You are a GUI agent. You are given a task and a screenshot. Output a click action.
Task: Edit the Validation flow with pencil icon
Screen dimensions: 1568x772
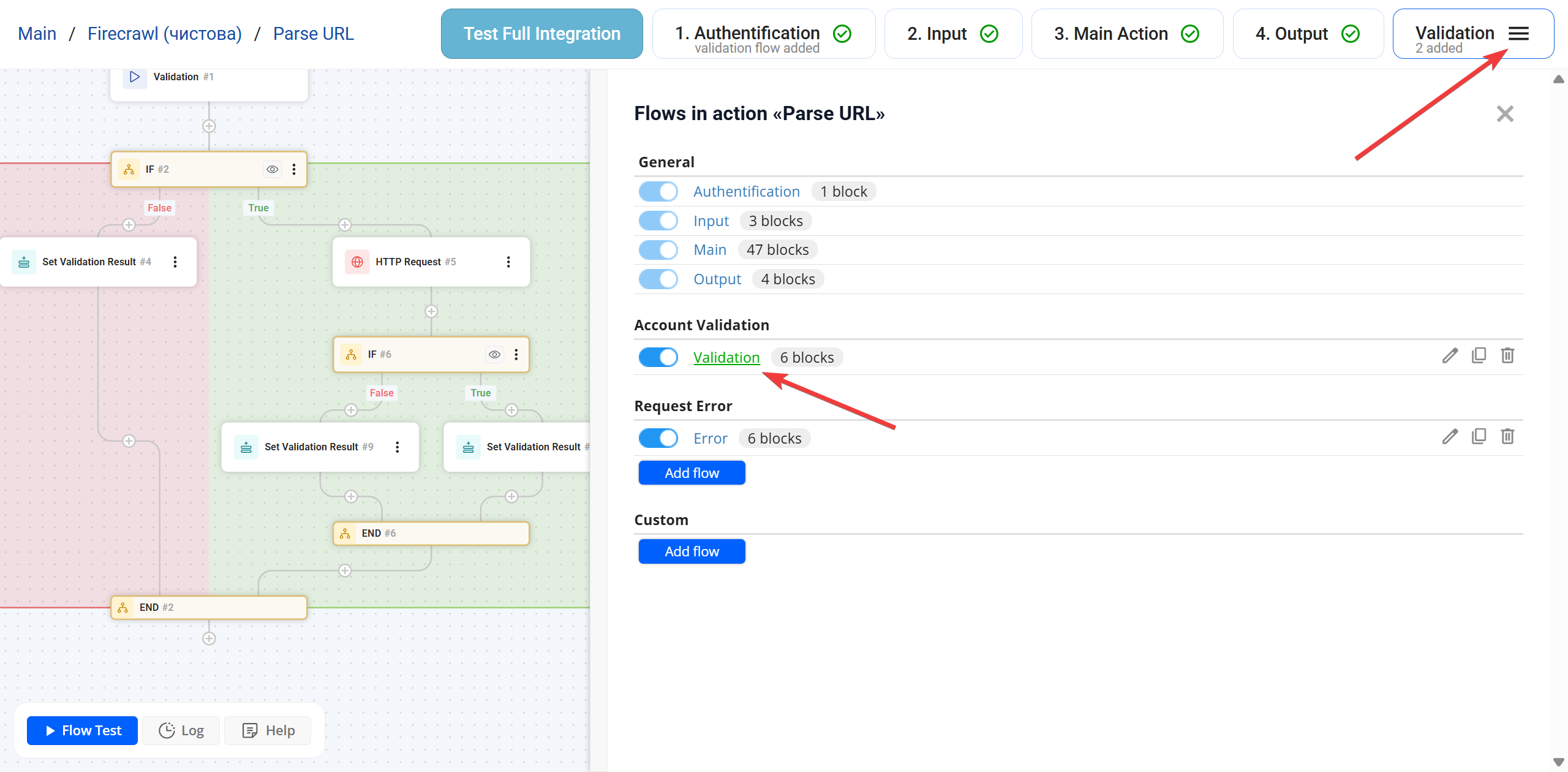click(1449, 356)
